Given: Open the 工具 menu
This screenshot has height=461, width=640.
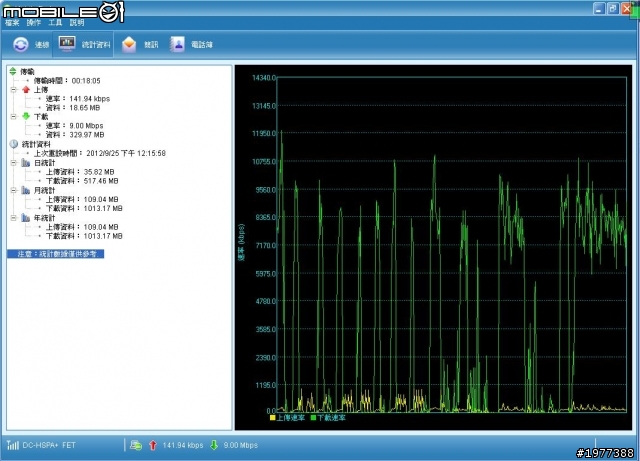Looking at the screenshot, I should (55, 23).
